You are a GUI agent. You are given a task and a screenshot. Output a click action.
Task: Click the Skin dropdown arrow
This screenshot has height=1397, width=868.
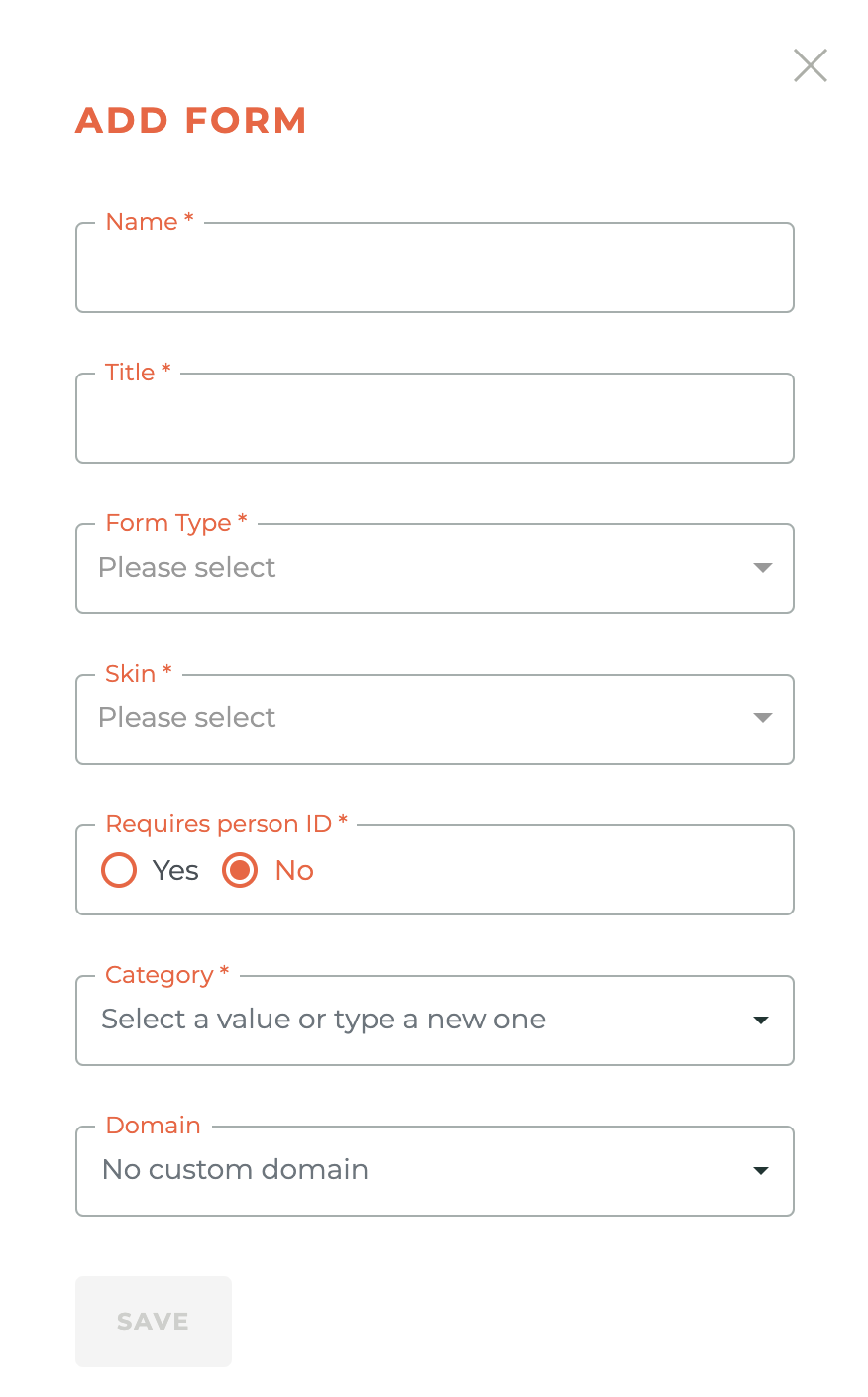[x=762, y=718]
